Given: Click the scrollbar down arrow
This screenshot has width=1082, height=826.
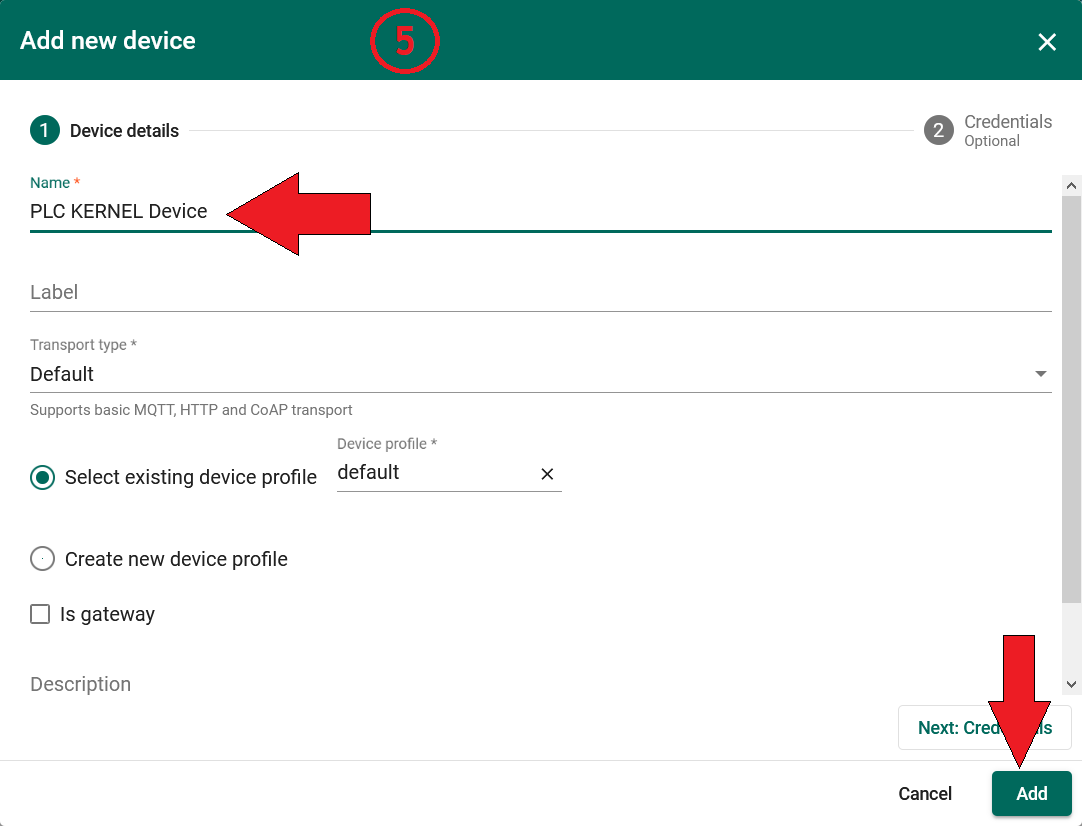Looking at the screenshot, I should point(1071,684).
